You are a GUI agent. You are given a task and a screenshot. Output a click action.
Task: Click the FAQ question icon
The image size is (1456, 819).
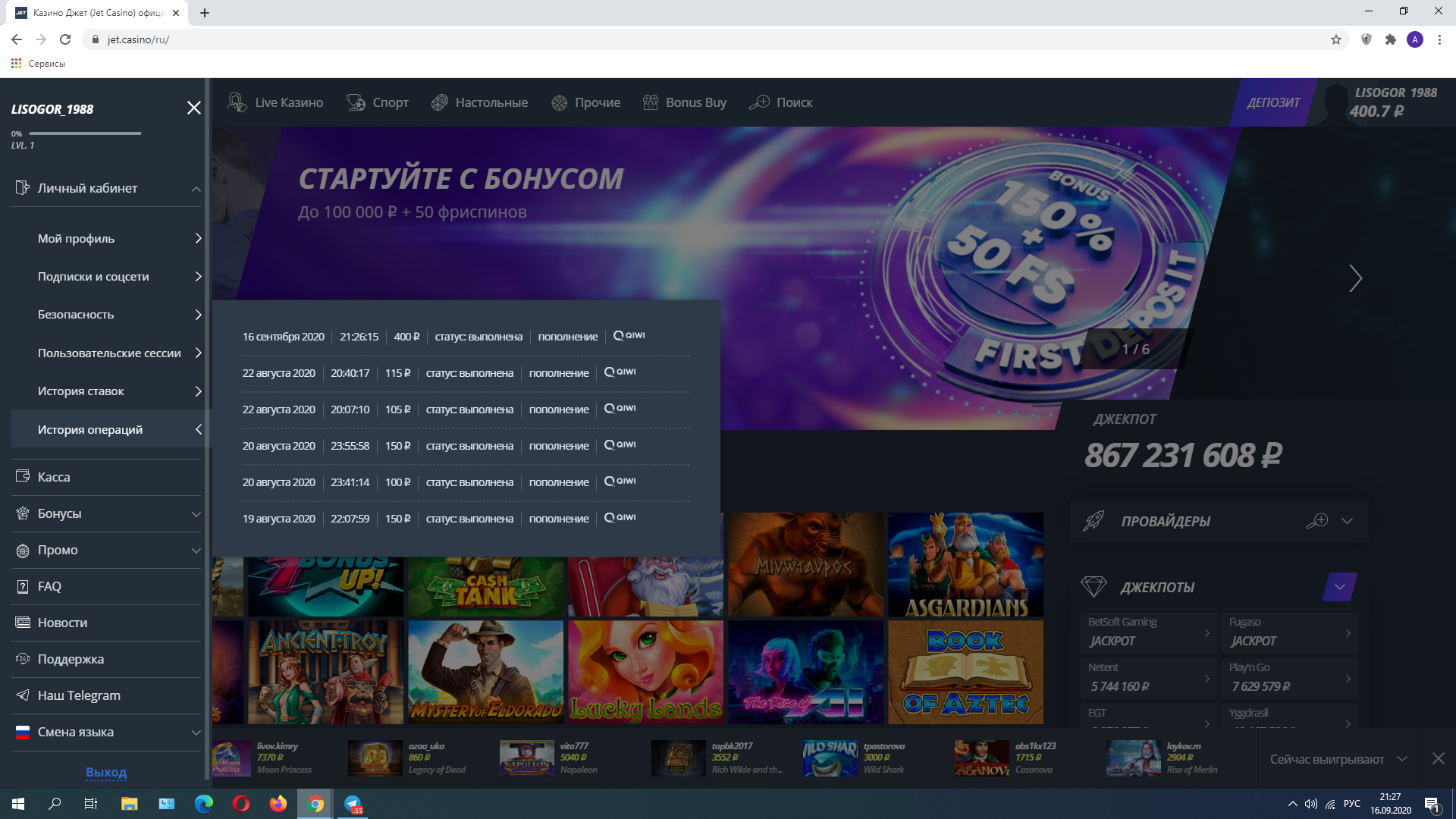(x=23, y=586)
